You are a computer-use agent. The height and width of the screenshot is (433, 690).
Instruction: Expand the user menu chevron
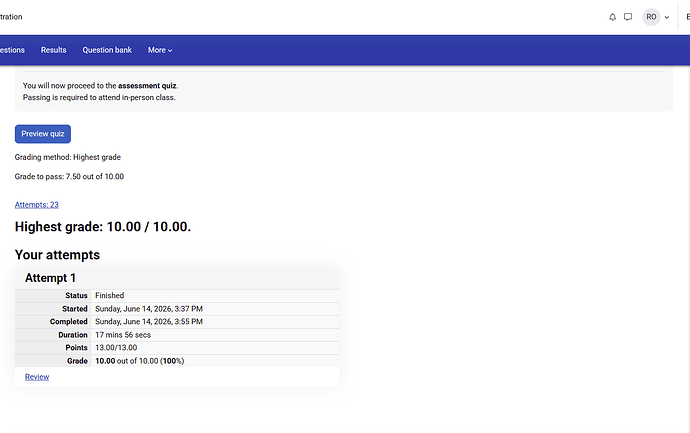[x=667, y=18]
